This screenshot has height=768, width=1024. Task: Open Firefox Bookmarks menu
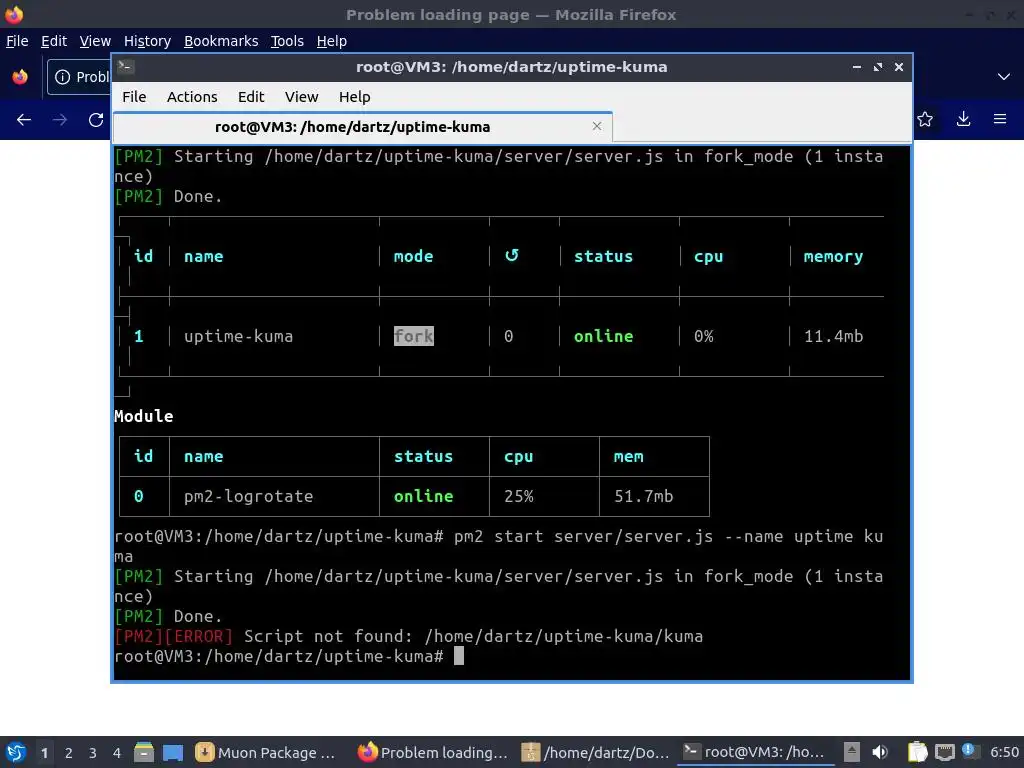pos(221,40)
